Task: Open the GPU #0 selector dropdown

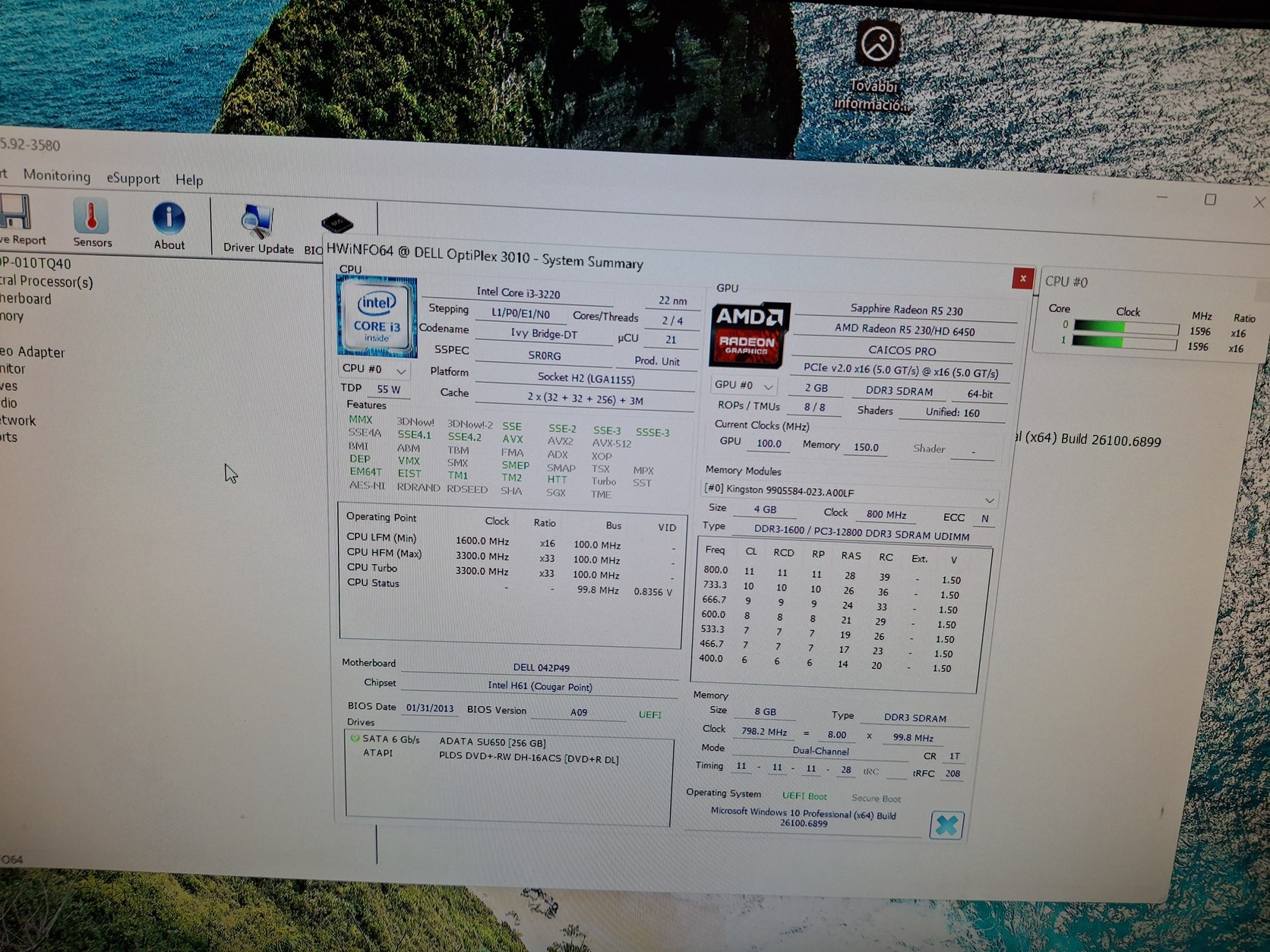Action: [x=744, y=385]
